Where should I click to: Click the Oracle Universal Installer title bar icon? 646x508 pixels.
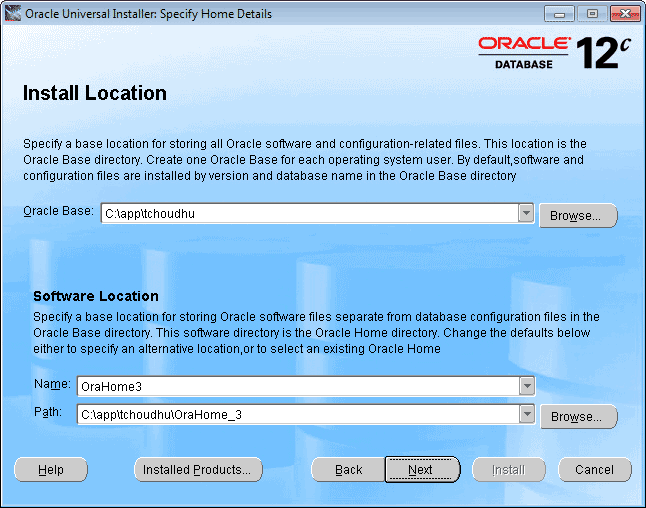(x=13, y=14)
